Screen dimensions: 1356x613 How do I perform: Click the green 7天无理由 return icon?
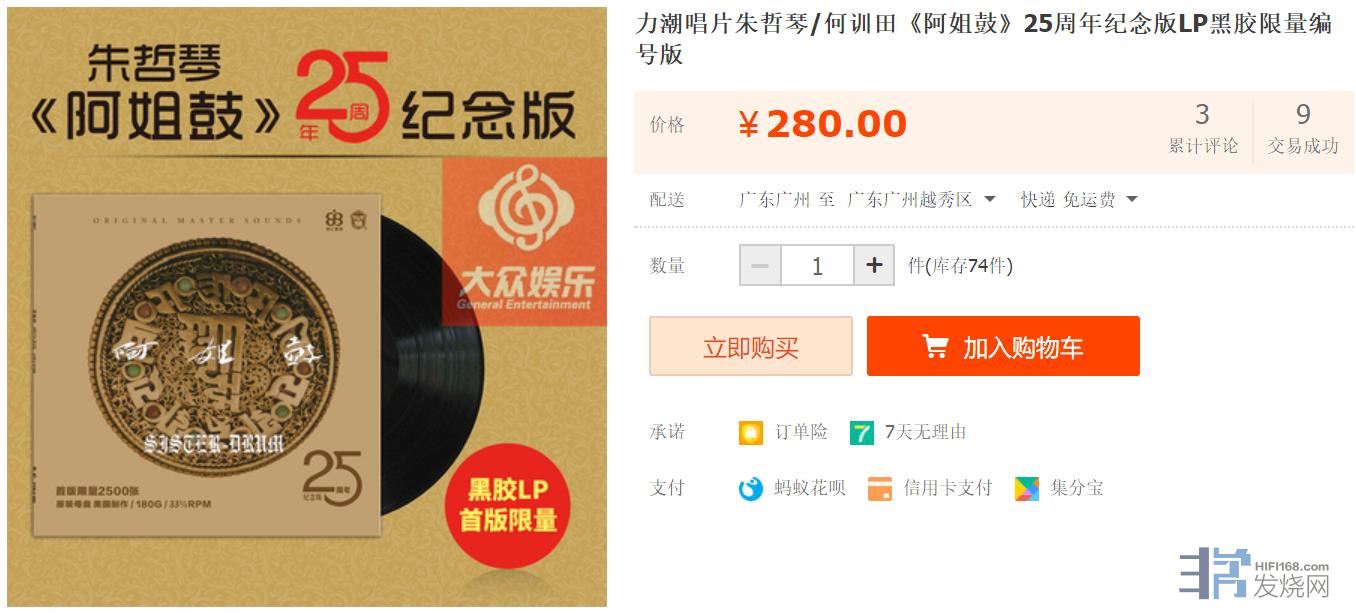861,433
